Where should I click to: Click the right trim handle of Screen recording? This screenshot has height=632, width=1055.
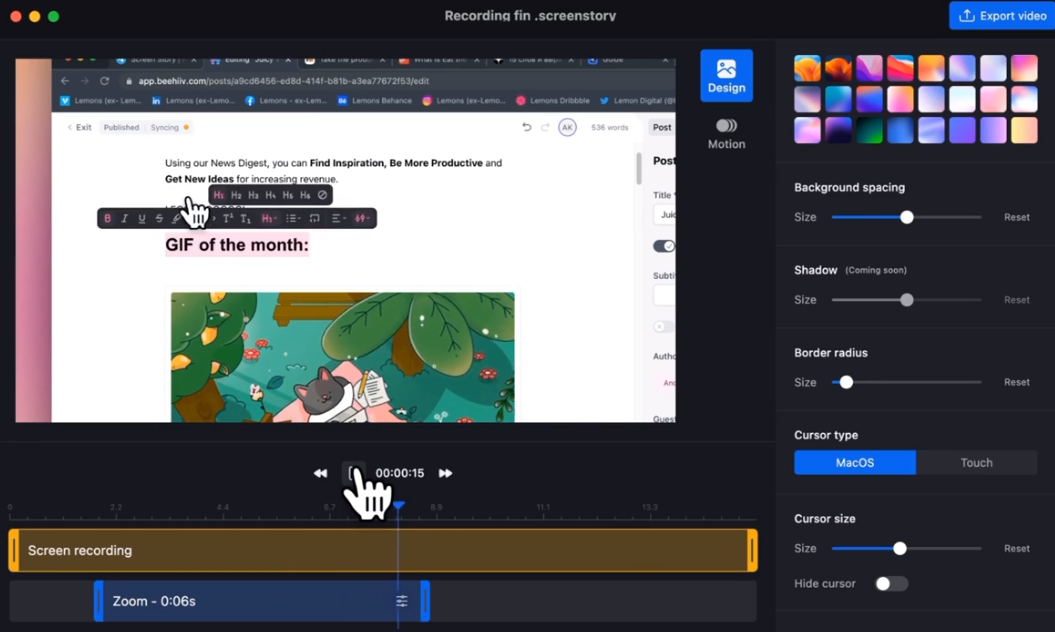point(751,551)
